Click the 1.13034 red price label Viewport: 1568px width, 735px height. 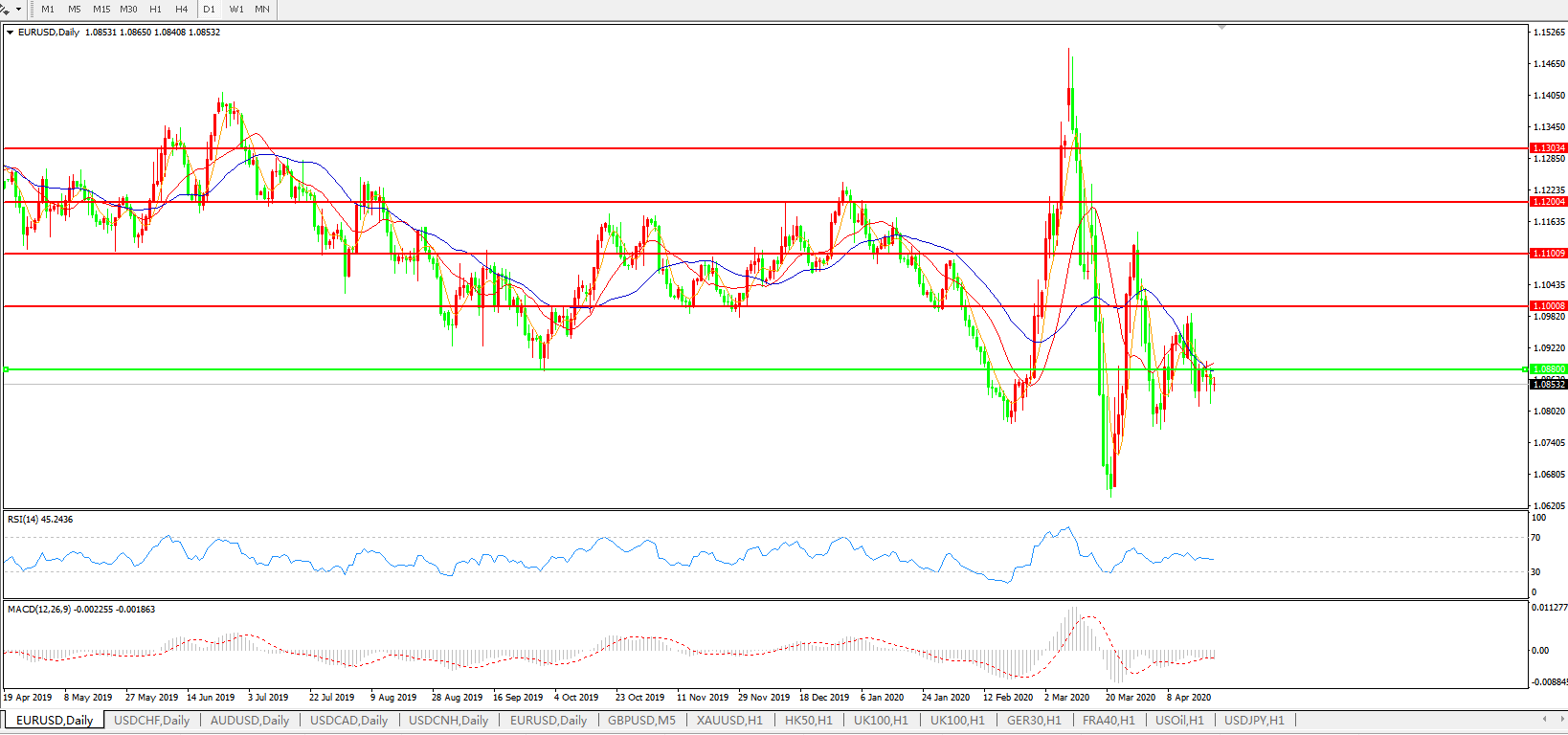pyautogui.click(x=1548, y=148)
